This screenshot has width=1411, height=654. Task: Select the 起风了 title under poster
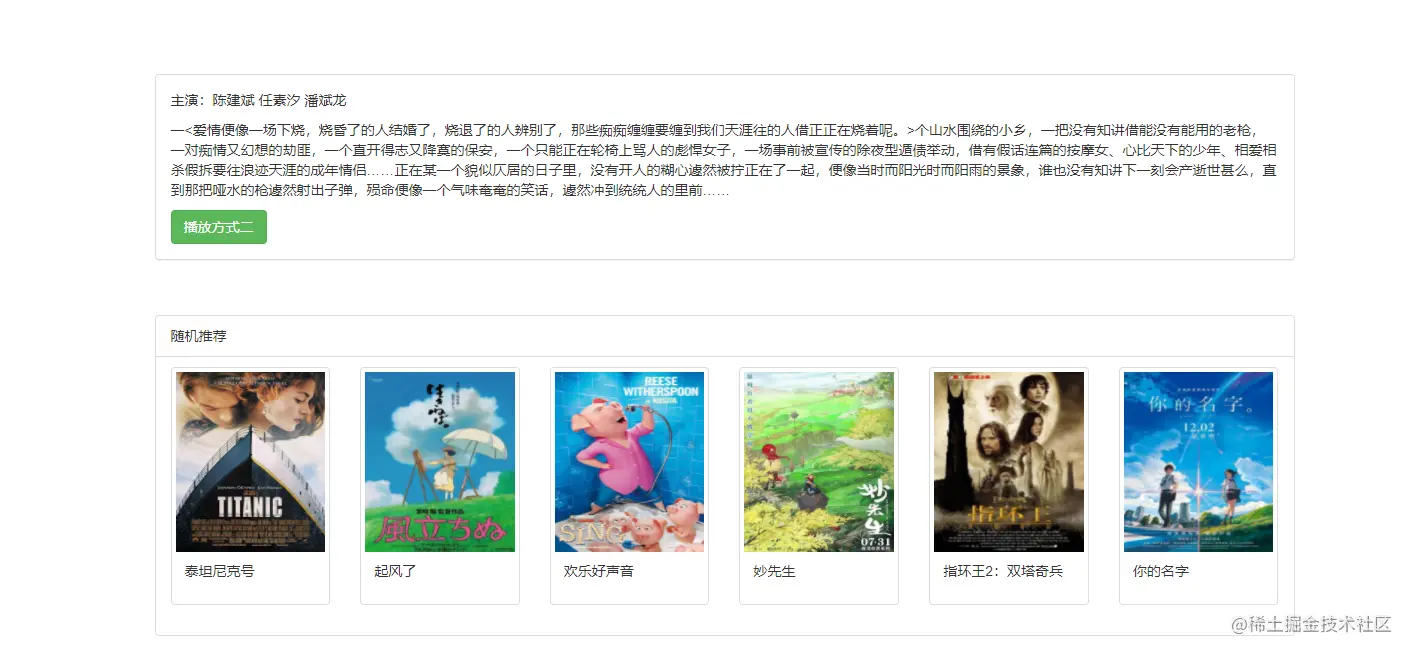(395, 571)
